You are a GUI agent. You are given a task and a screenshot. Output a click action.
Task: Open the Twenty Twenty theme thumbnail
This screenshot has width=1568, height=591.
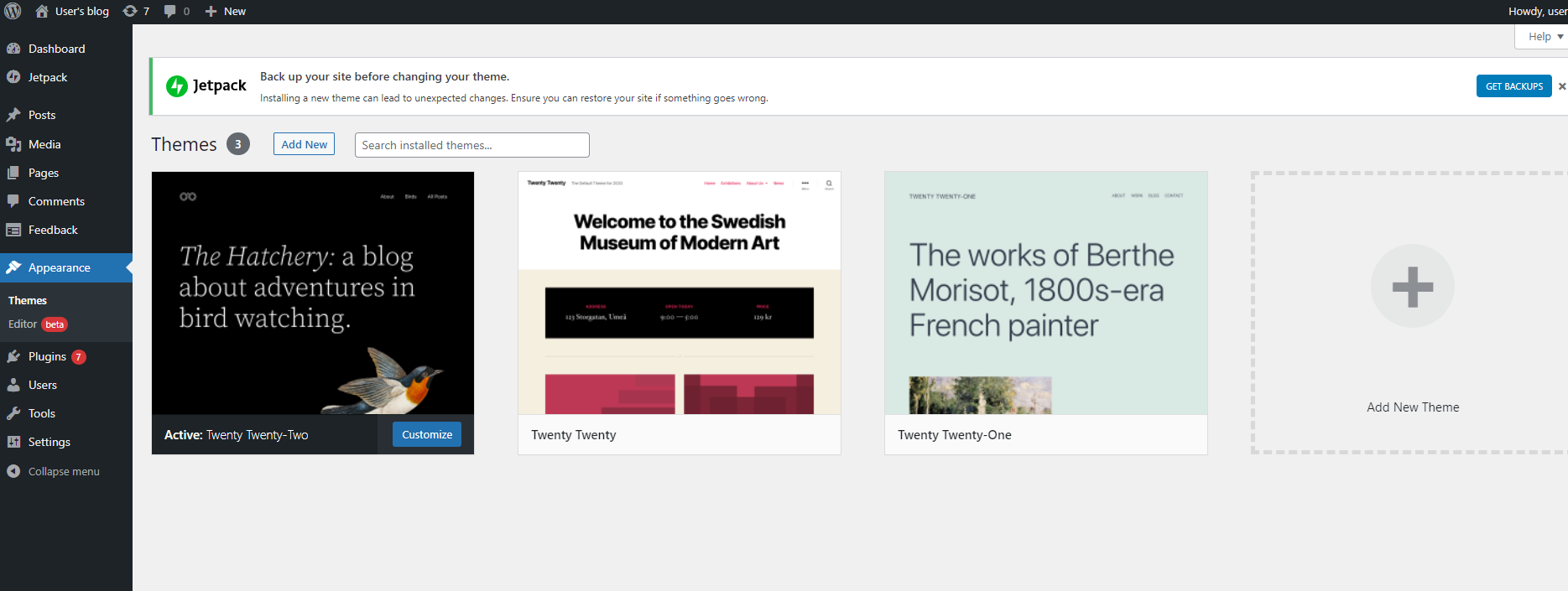pos(680,293)
